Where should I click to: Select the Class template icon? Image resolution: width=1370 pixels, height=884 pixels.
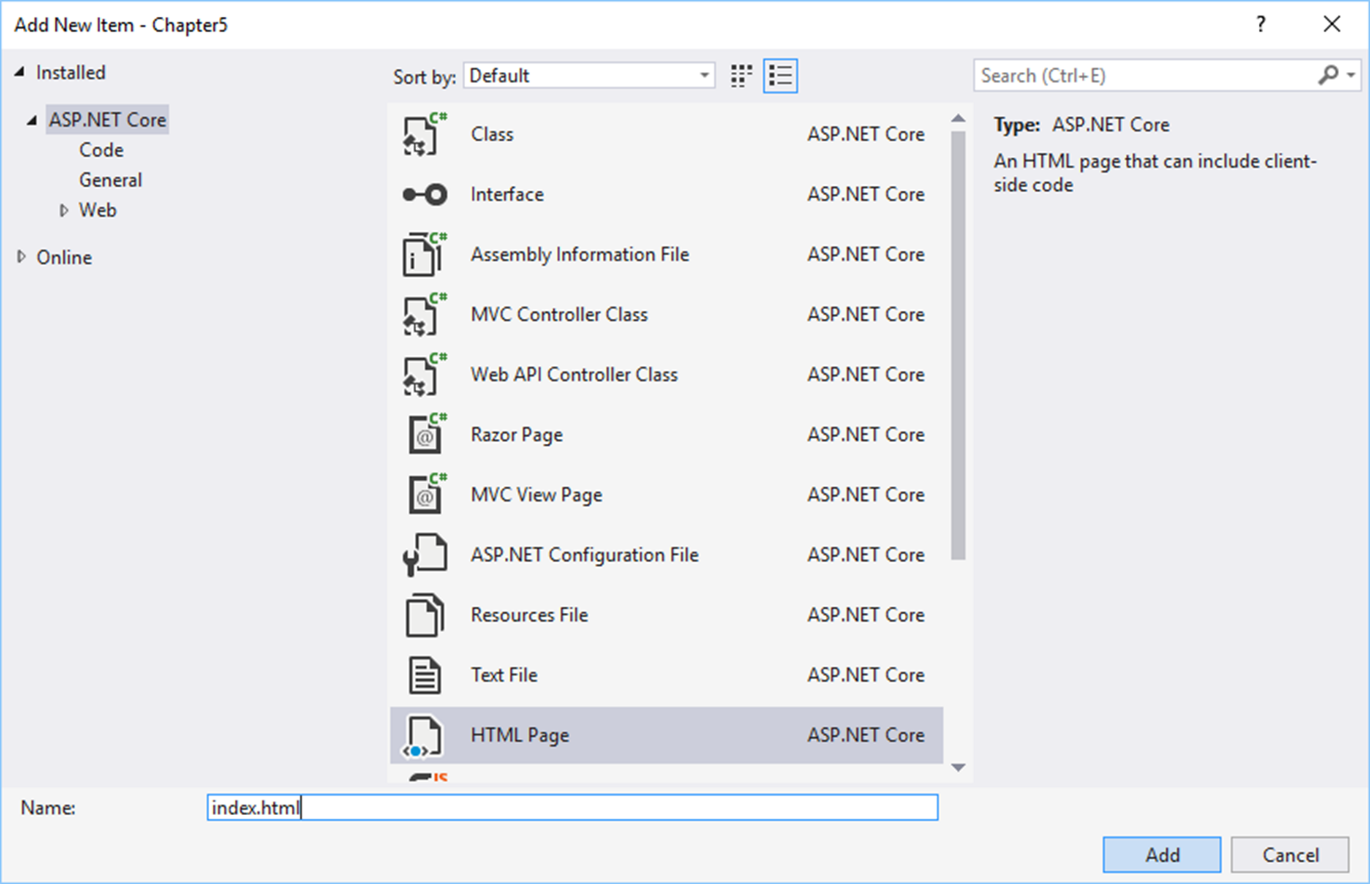425,134
